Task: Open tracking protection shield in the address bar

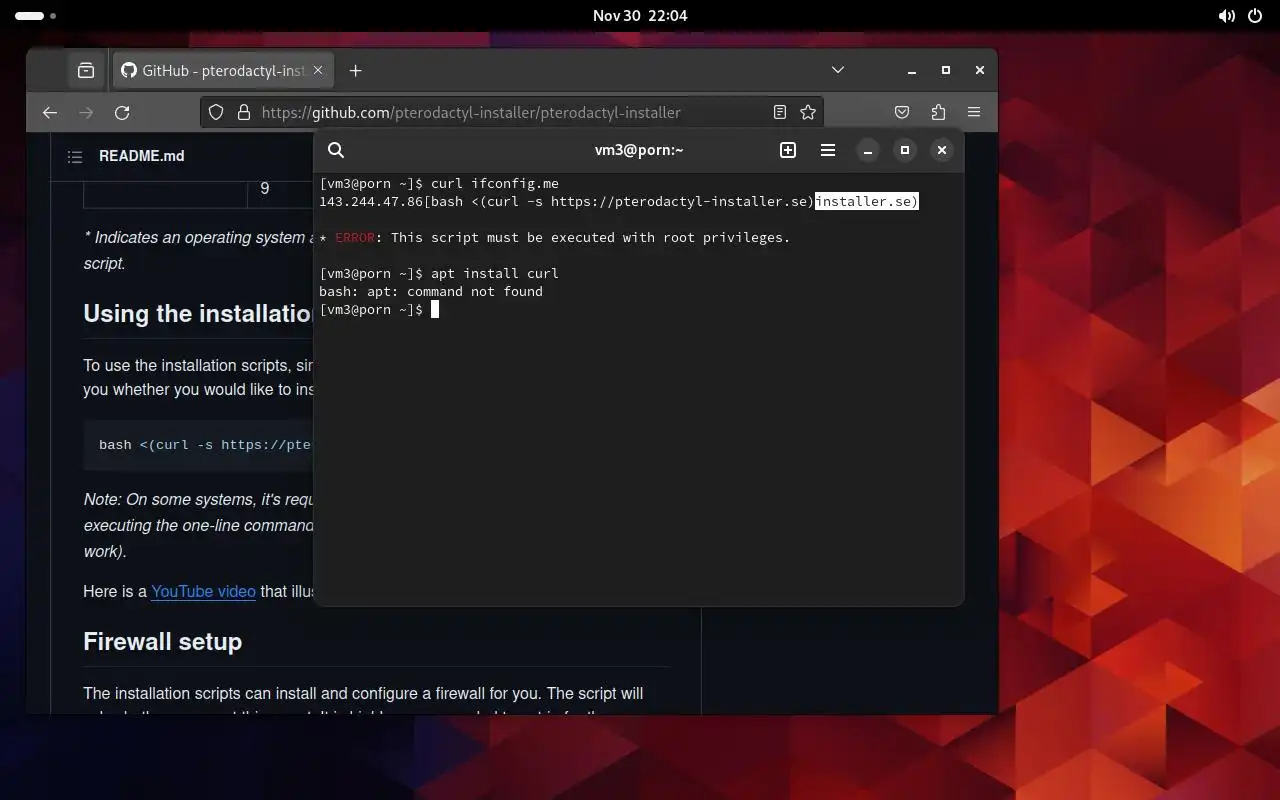Action: (217, 113)
